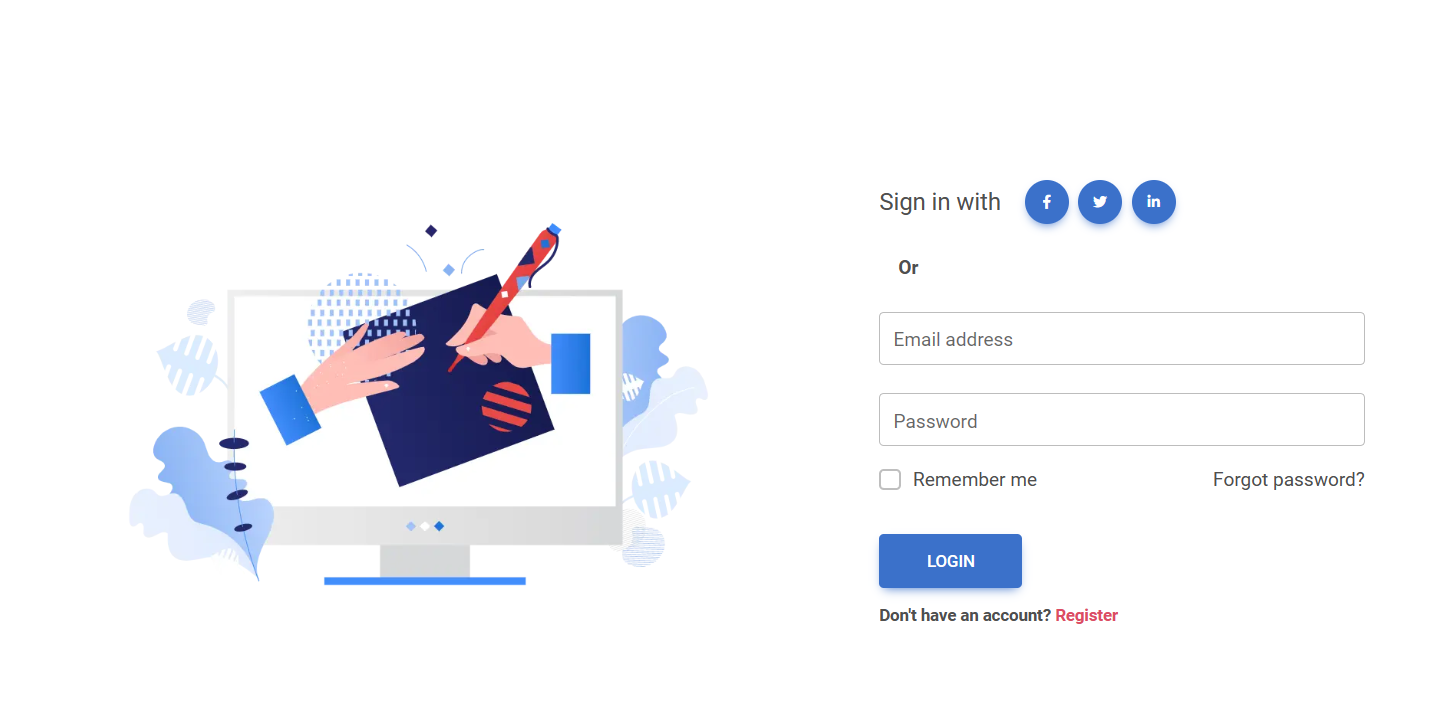Click the blue monitor stand base

(425, 581)
